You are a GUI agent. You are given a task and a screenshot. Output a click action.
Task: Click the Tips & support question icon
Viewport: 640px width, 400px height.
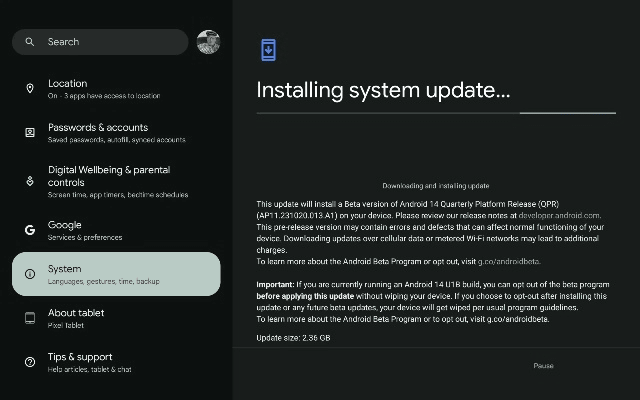30,362
